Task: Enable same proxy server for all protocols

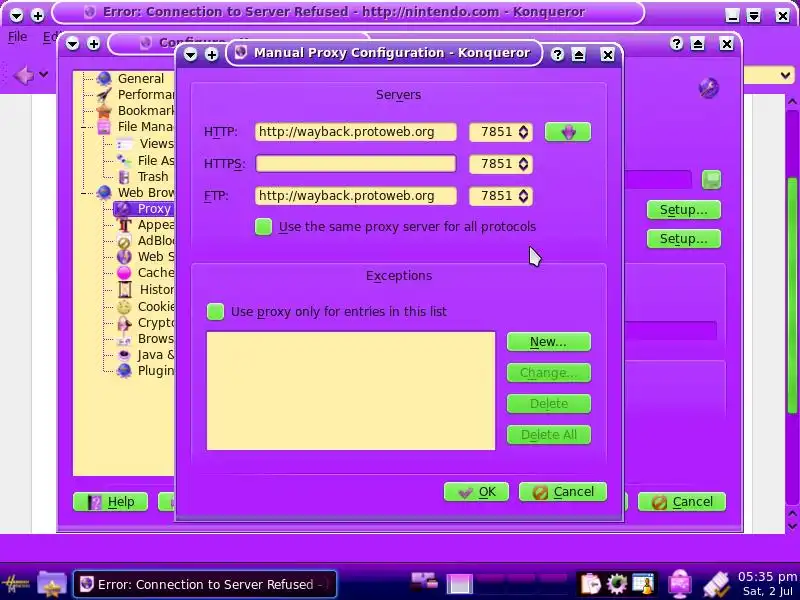Action: click(x=263, y=227)
